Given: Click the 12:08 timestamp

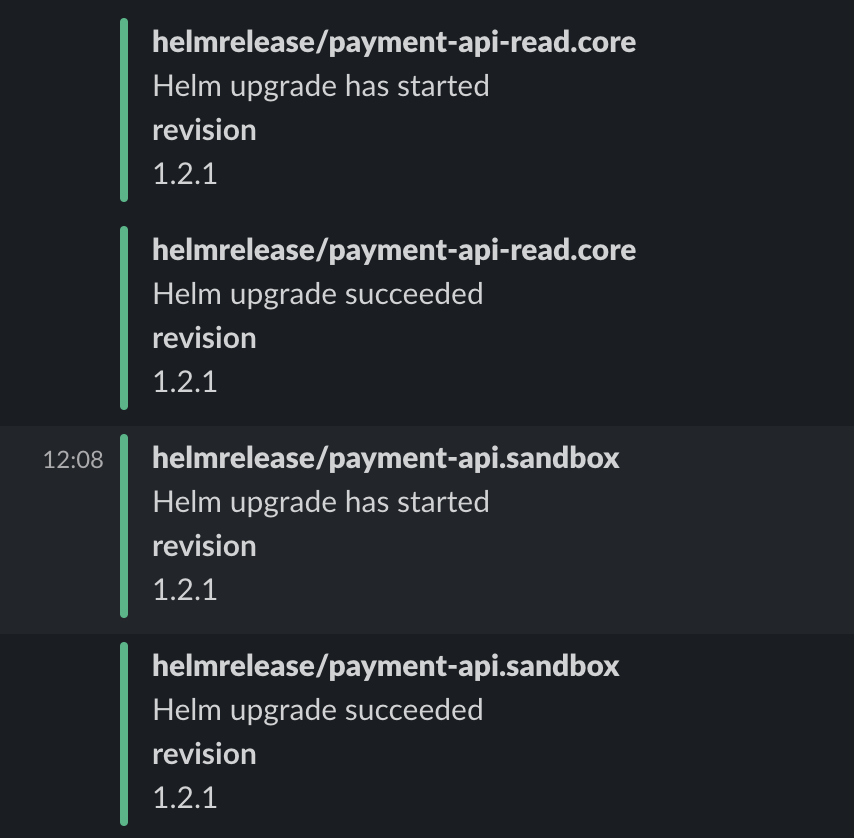Looking at the screenshot, I should pyautogui.click(x=72, y=461).
